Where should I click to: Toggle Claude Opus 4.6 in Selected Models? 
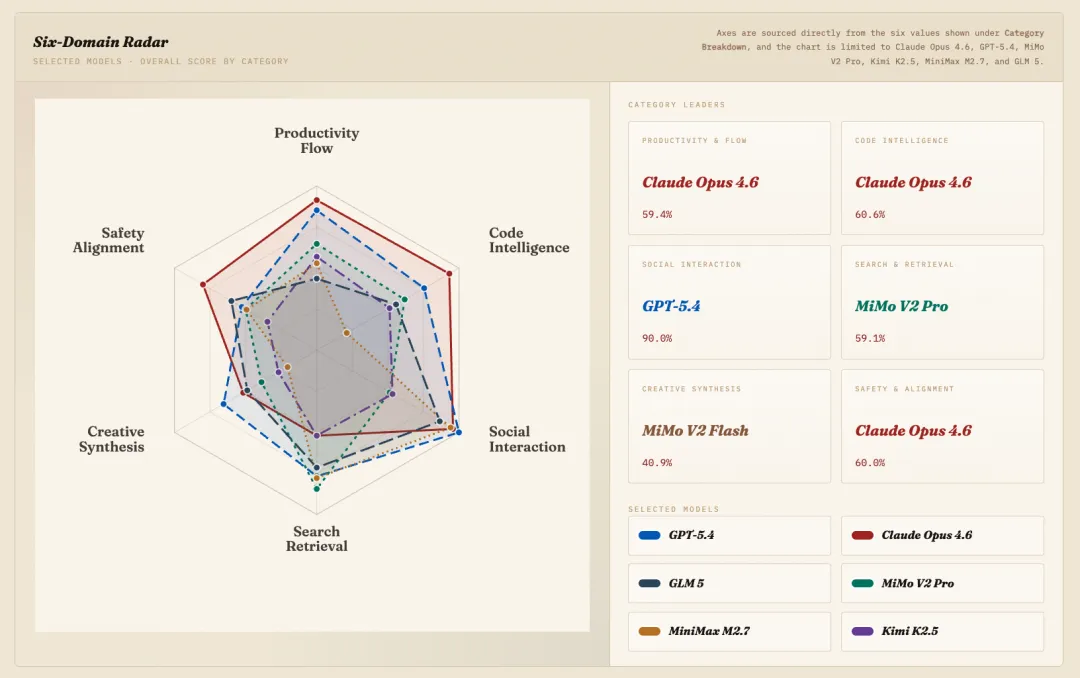[x=942, y=535]
